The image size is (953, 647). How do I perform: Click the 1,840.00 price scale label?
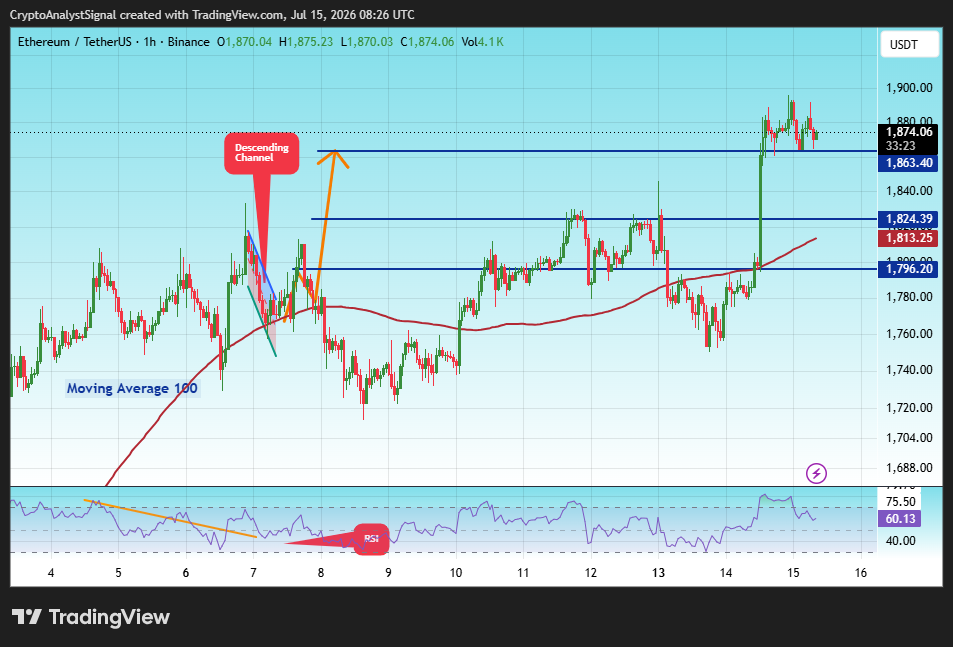click(x=909, y=191)
